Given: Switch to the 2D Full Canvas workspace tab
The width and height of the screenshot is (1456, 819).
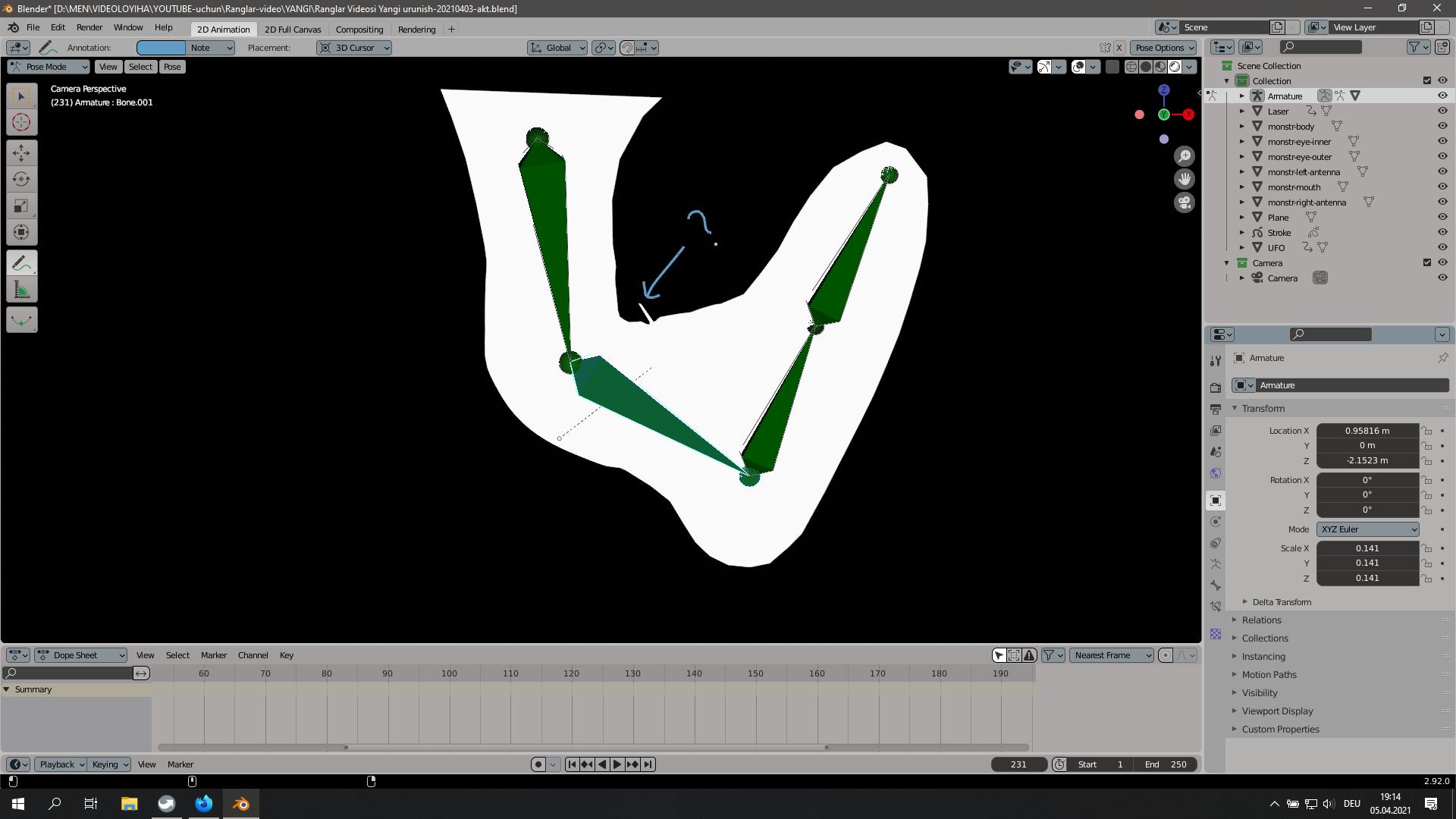Looking at the screenshot, I should pyautogui.click(x=293, y=30).
